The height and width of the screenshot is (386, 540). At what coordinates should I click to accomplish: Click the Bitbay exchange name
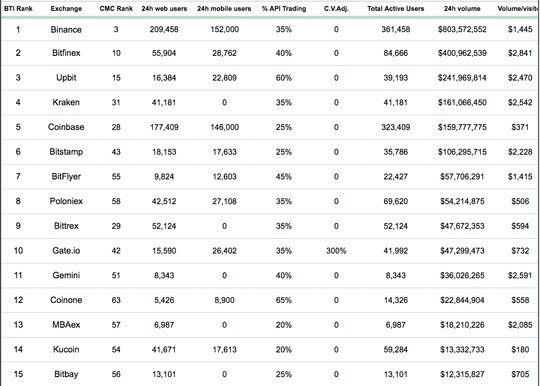[x=66, y=374]
